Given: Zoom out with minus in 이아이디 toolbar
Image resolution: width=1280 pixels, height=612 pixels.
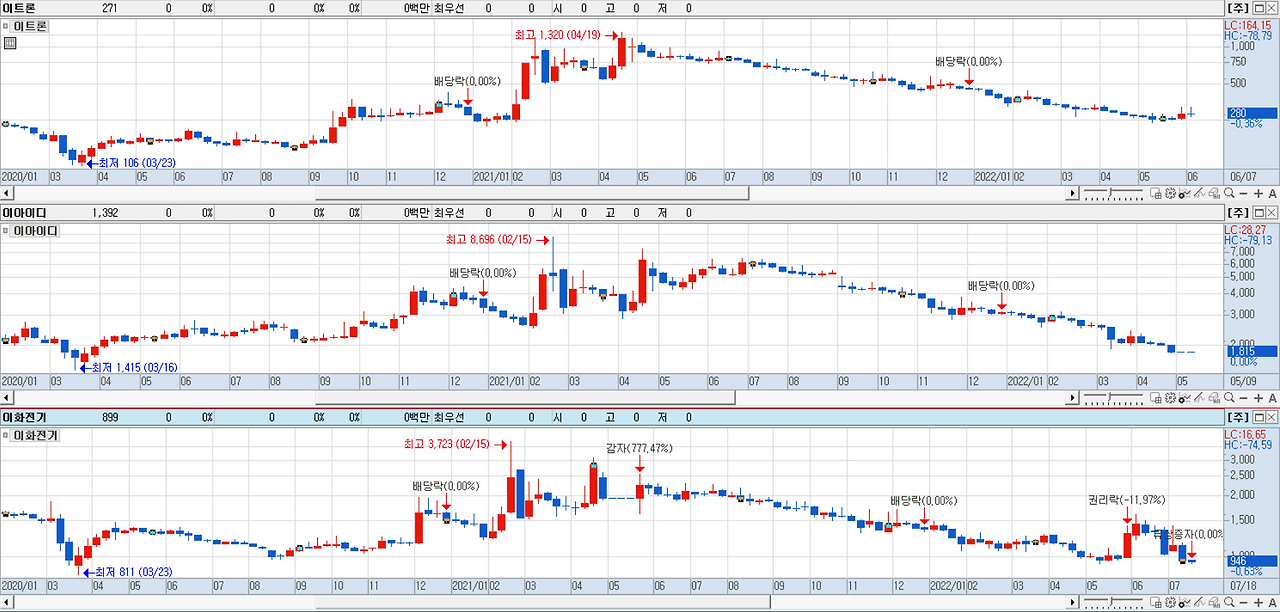Looking at the screenshot, I should tap(1243, 397).
